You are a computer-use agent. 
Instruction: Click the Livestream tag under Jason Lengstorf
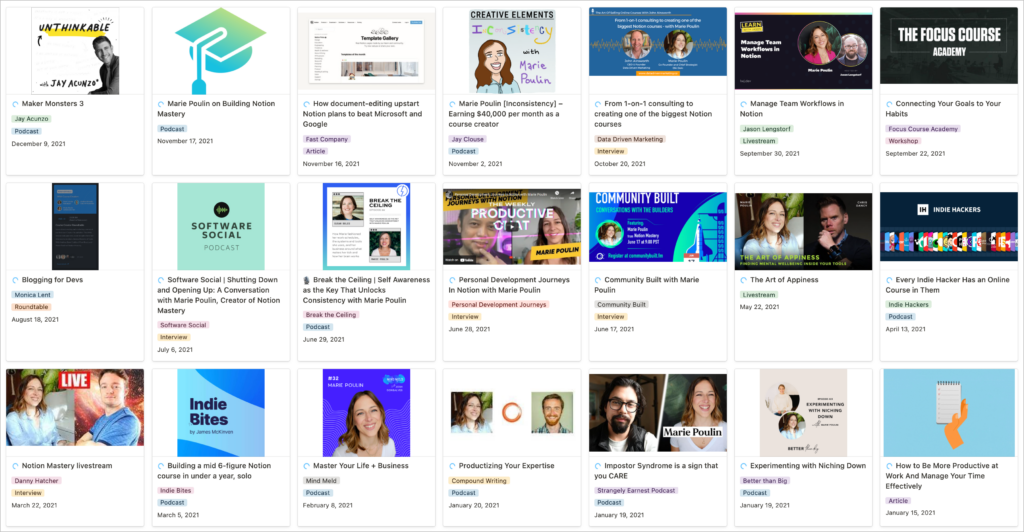[x=759, y=141]
